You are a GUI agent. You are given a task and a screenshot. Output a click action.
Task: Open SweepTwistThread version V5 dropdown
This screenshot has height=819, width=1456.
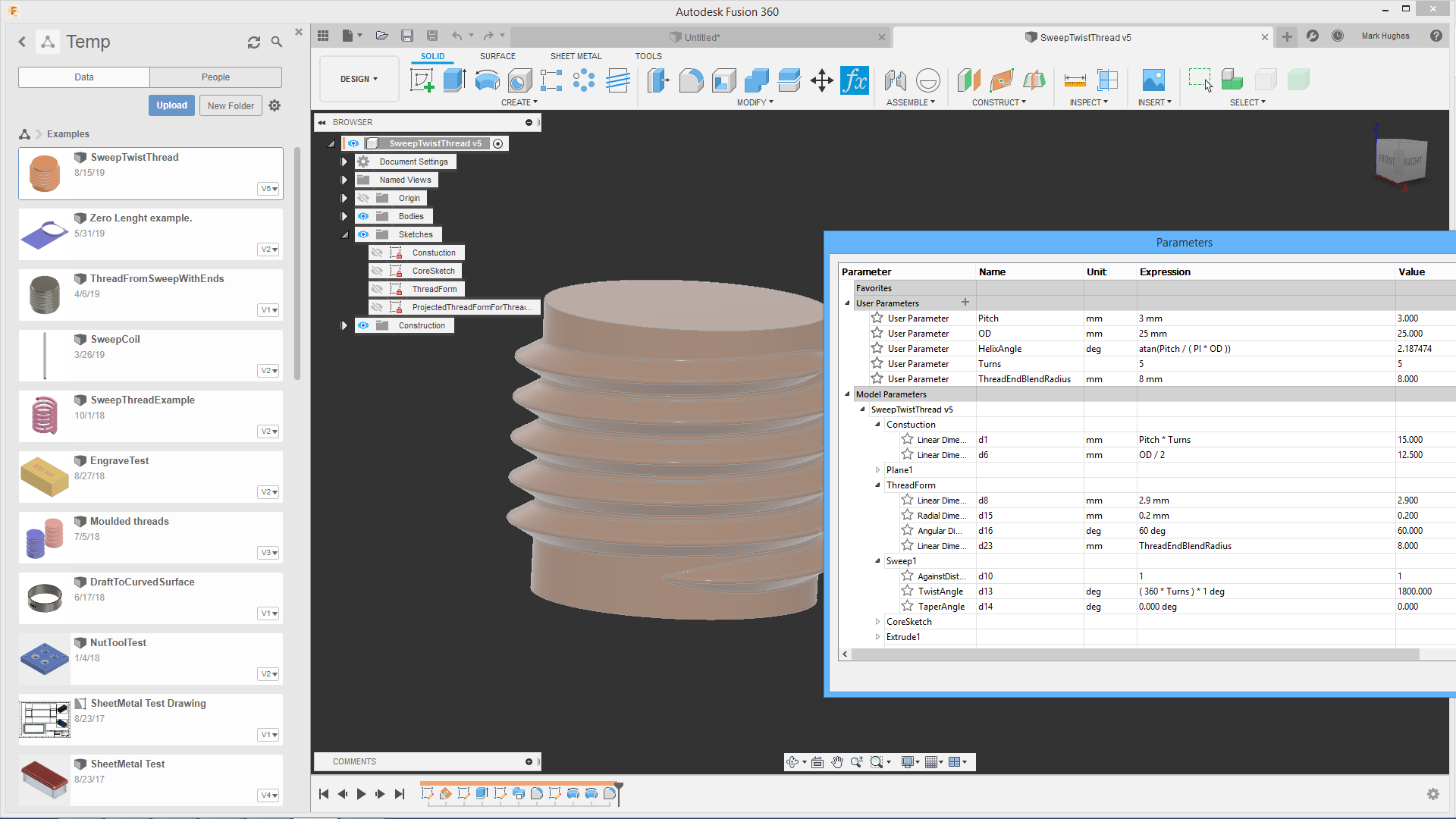(x=269, y=188)
